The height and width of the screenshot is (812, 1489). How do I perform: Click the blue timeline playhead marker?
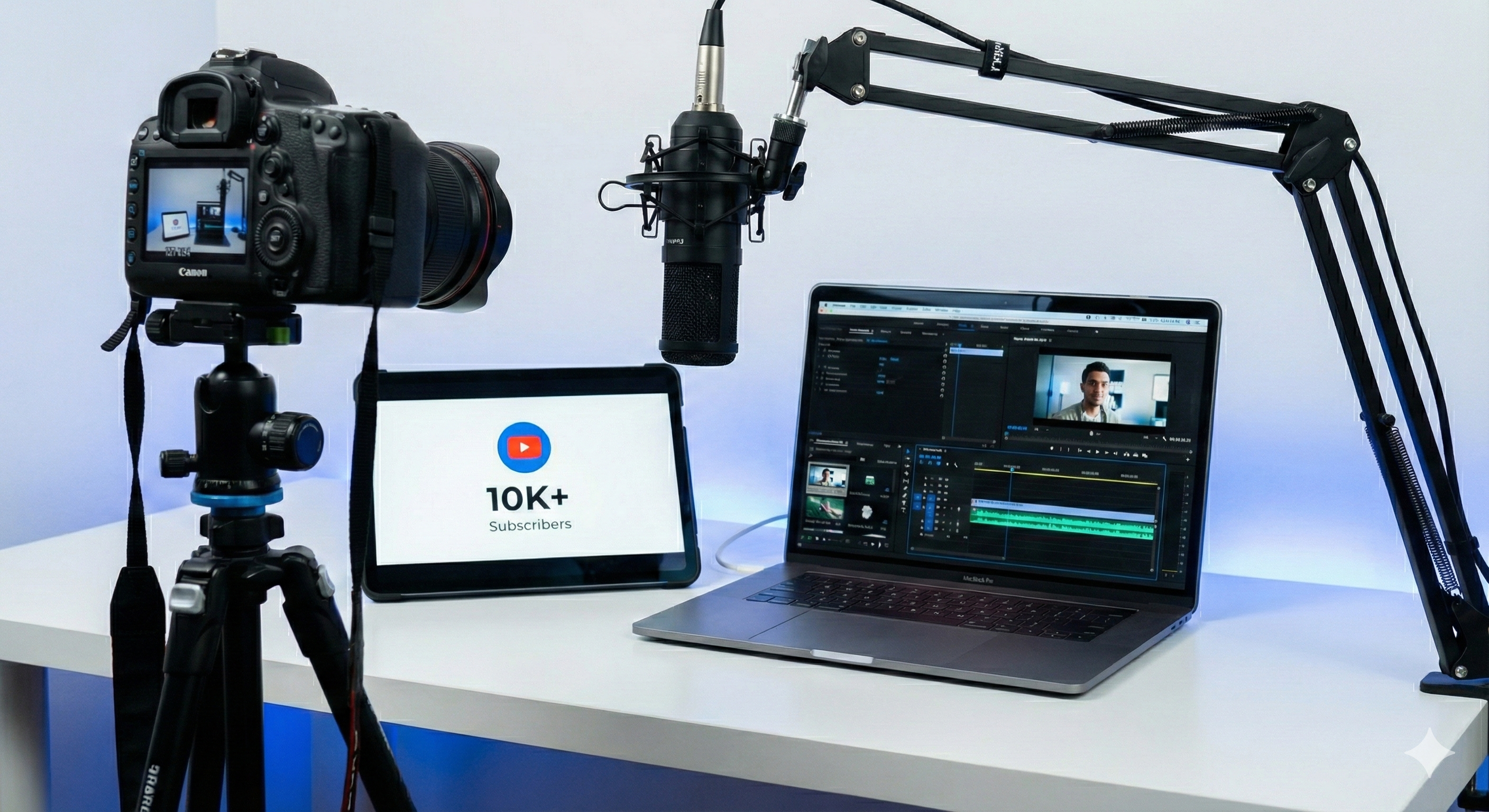pyautogui.click(x=1013, y=470)
